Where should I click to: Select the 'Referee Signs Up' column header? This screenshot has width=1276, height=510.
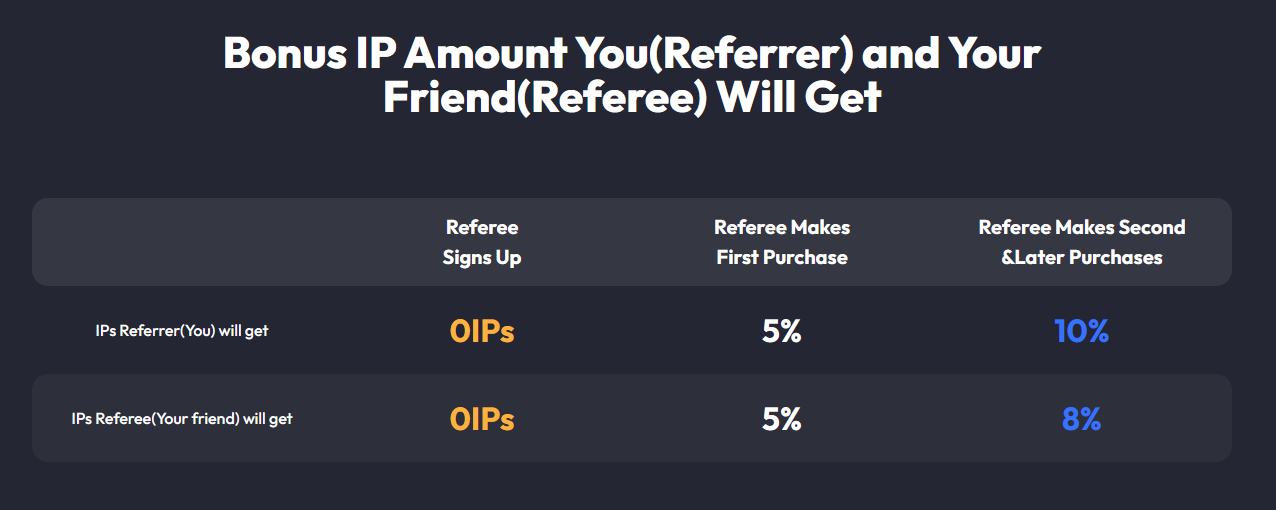coord(482,242)
